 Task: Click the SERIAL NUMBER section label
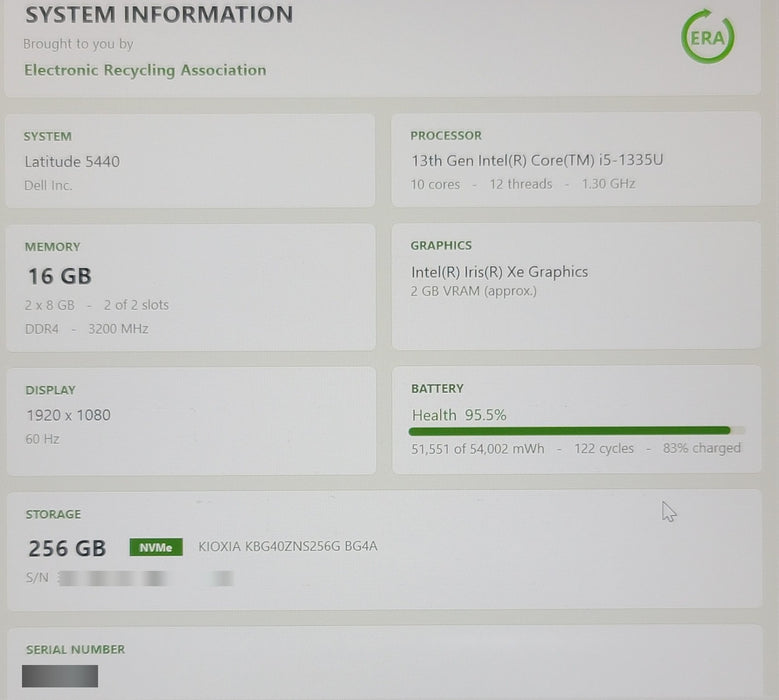[76, 649]
